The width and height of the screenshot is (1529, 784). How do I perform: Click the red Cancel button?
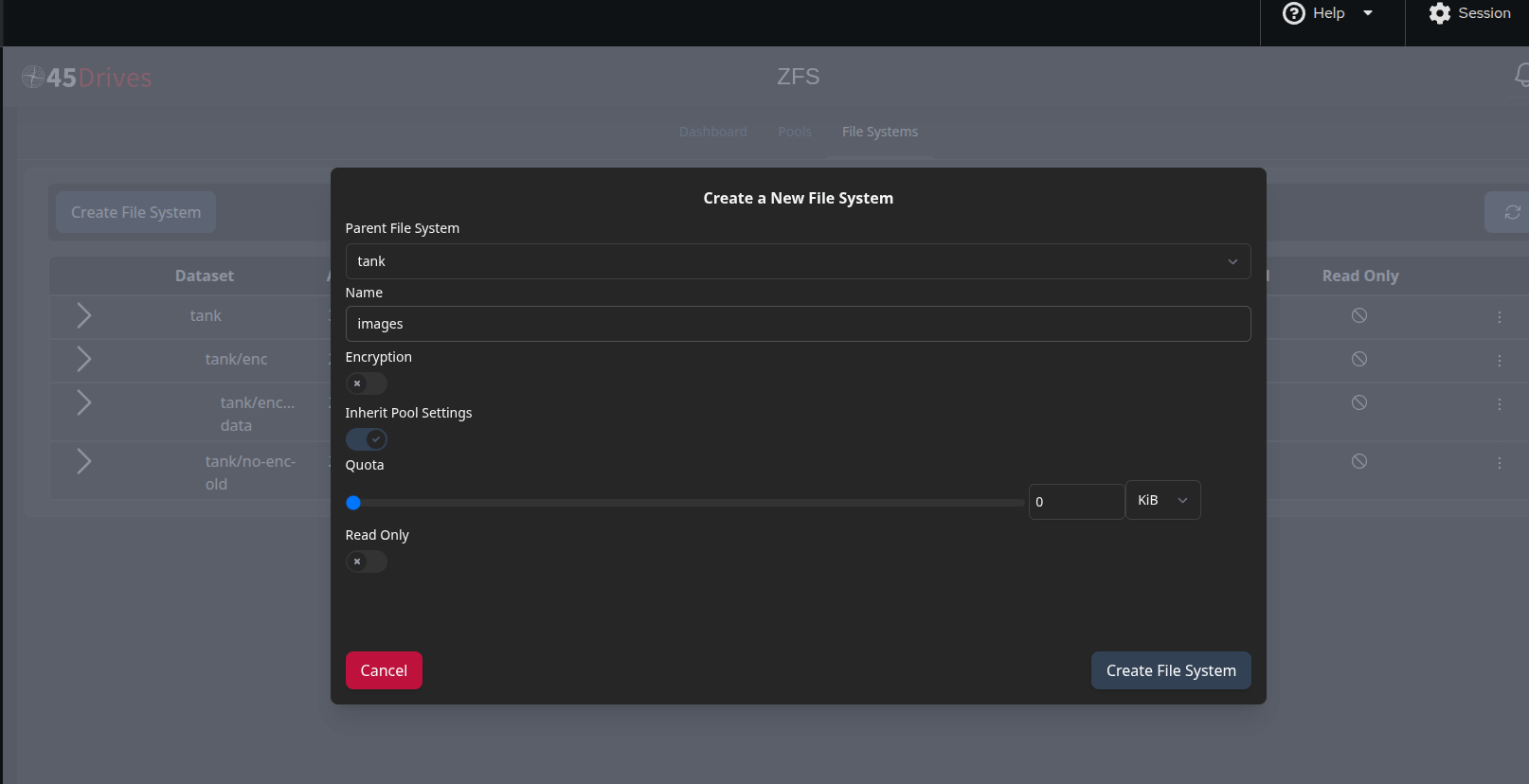[x=384, y=670]
